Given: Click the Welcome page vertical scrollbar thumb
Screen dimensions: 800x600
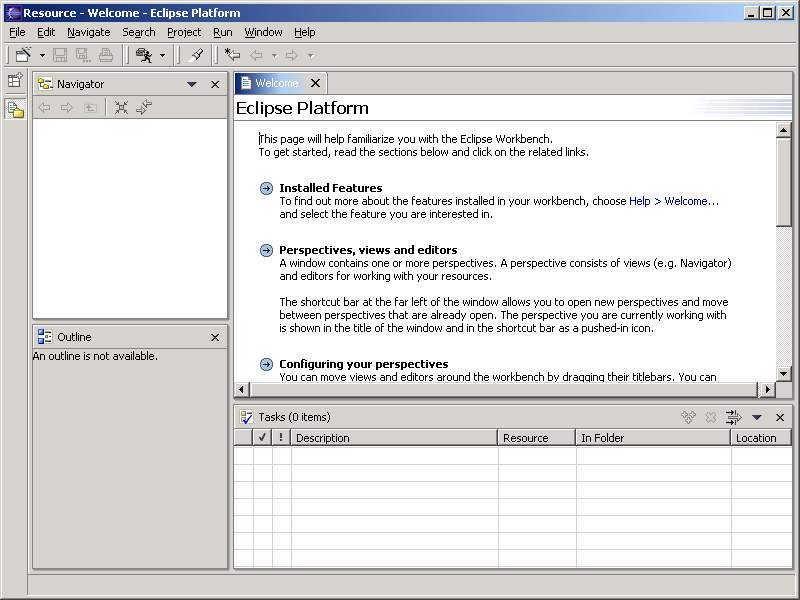Looking at the screenshot, I should [x=783, y=182].
